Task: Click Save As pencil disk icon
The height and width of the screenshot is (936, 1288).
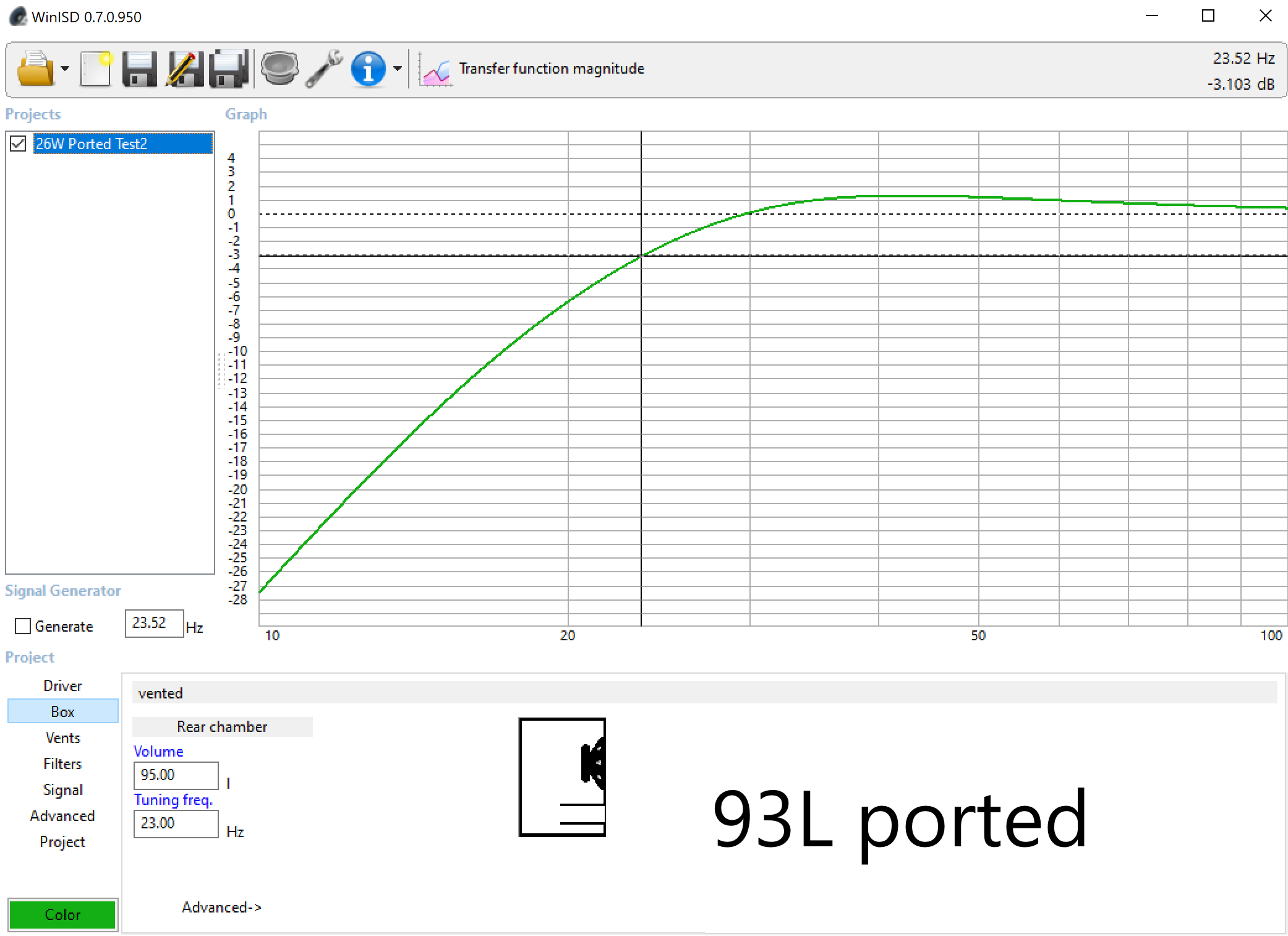Action: pos(184,68)
